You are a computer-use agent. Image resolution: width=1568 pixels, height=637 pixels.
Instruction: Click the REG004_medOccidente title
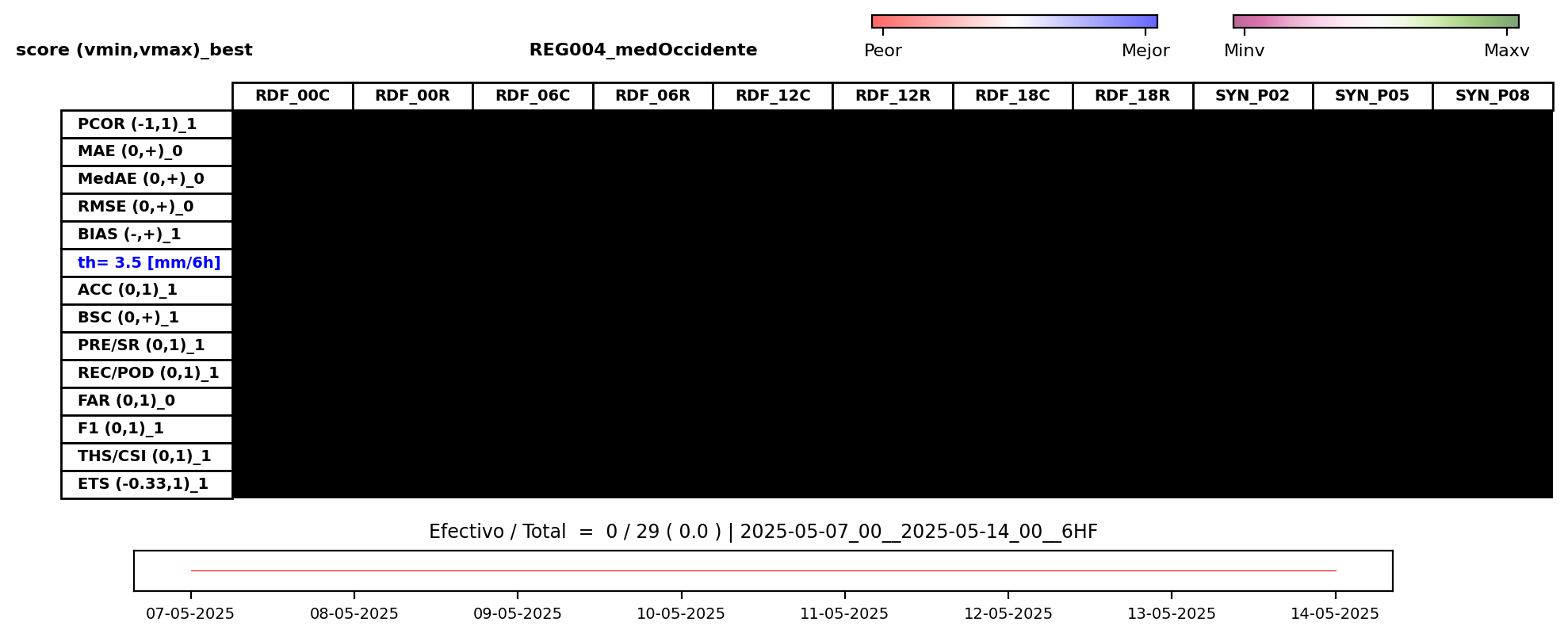(x=643, y=50)
